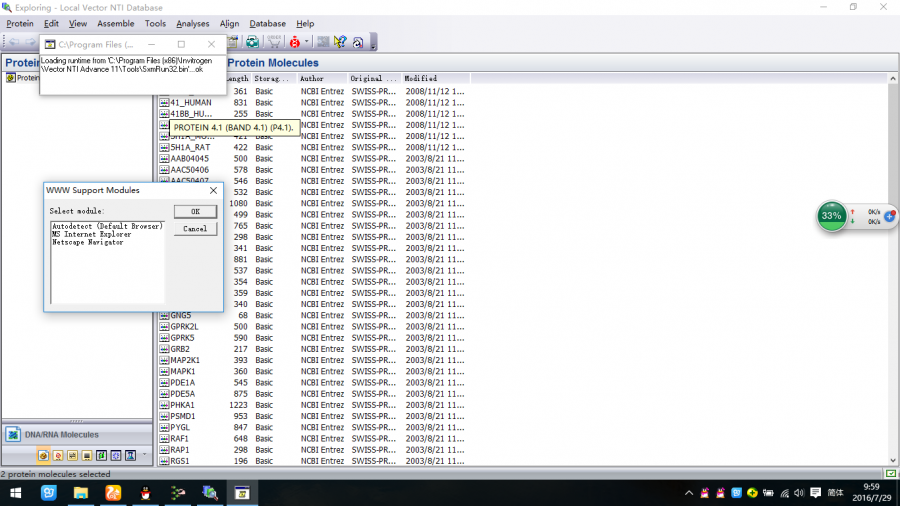Viewport: 900px width, 506px height.
Task: Click Cancel in WWW Support Modules dialog
Action: [x=195, y=229]
